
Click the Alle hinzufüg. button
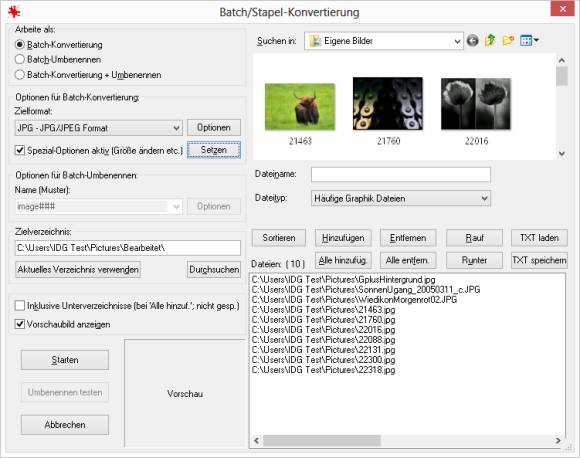(x=343, y=260)
